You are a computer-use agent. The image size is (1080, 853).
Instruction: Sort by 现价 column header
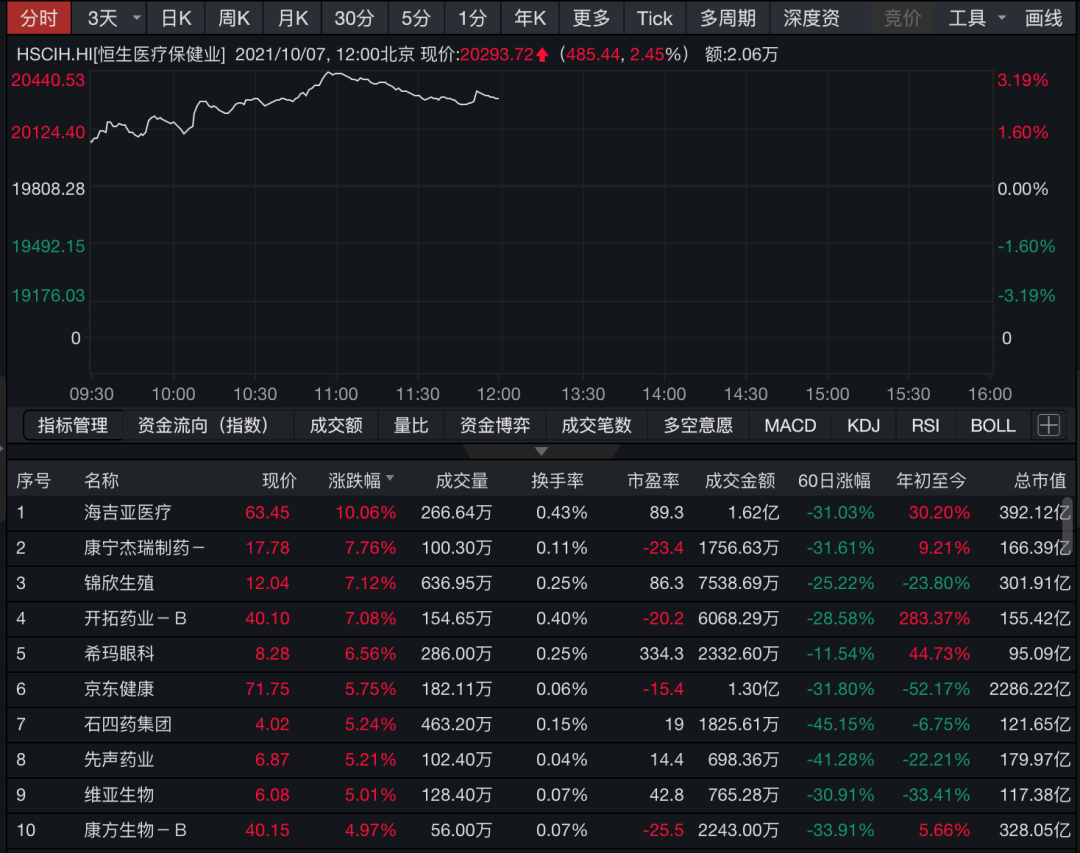[x=279, y=480]
